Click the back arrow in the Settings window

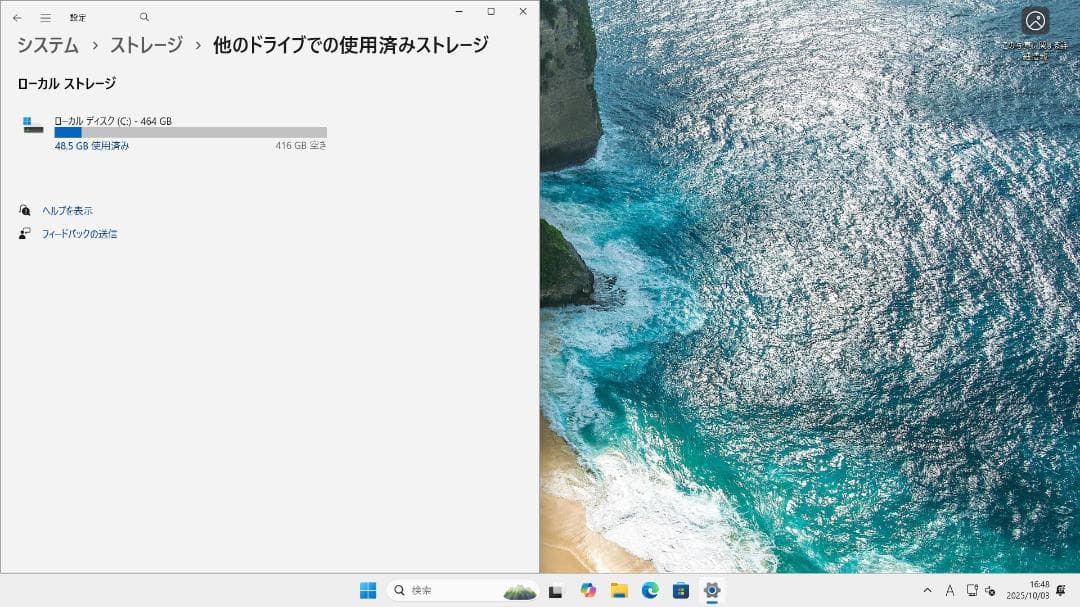point(18,17)
